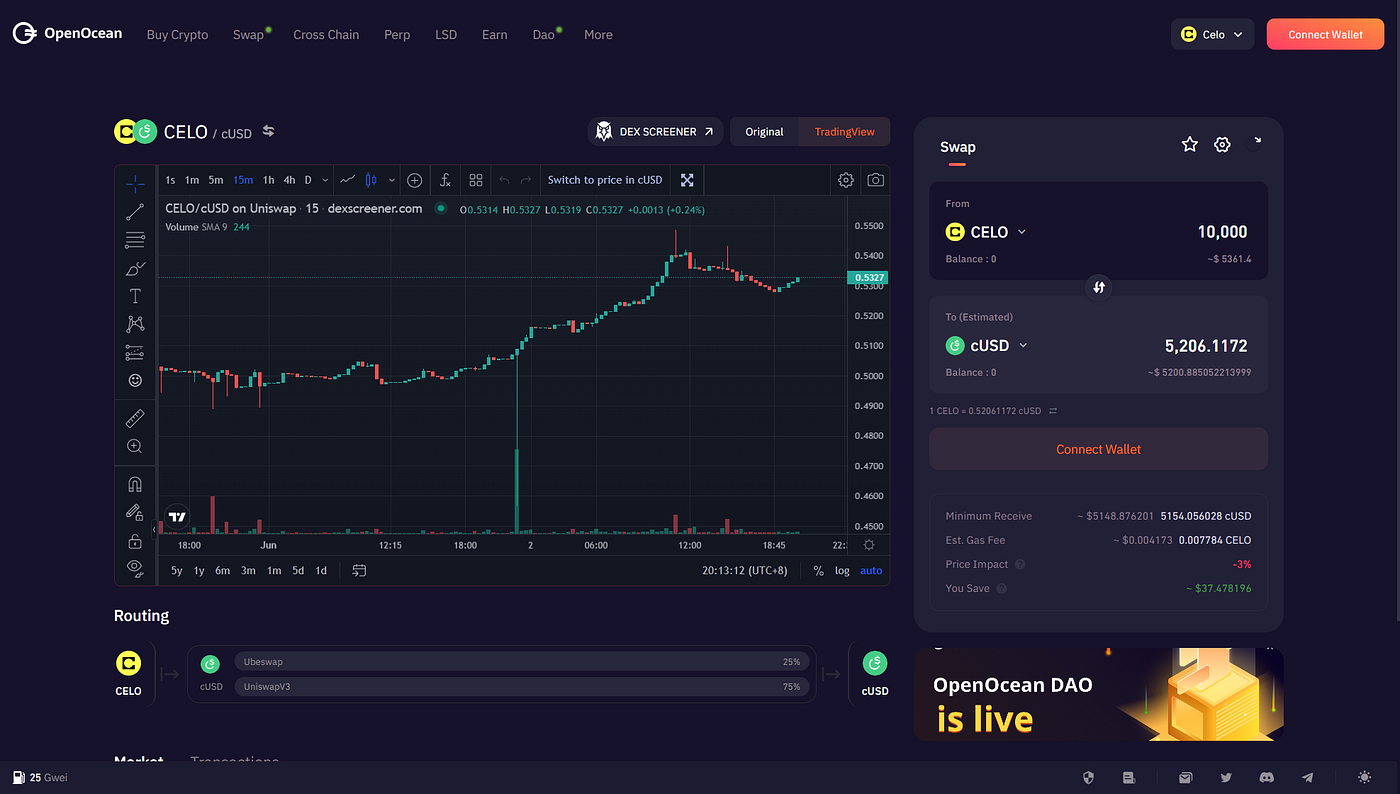Image resolution: width=1400 pixels, height=794 pixels.
Task: Toggle lock all drawing tools
Action: pos(135,541)
